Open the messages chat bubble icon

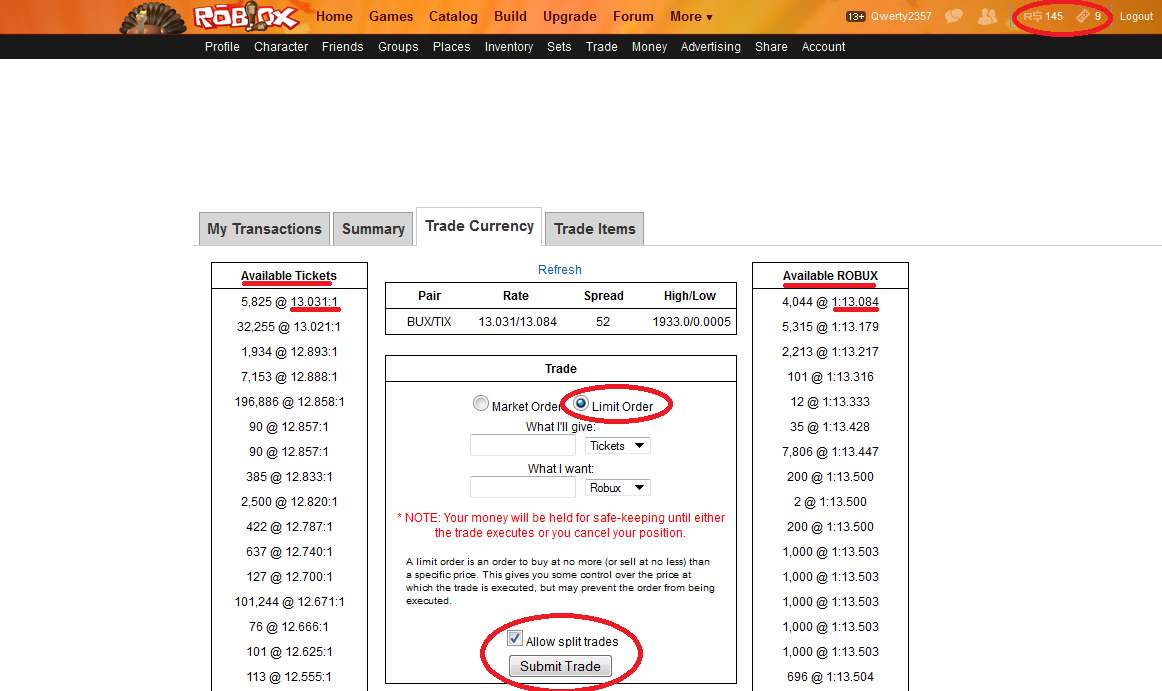pyautogui.click(x=954, y=16)
